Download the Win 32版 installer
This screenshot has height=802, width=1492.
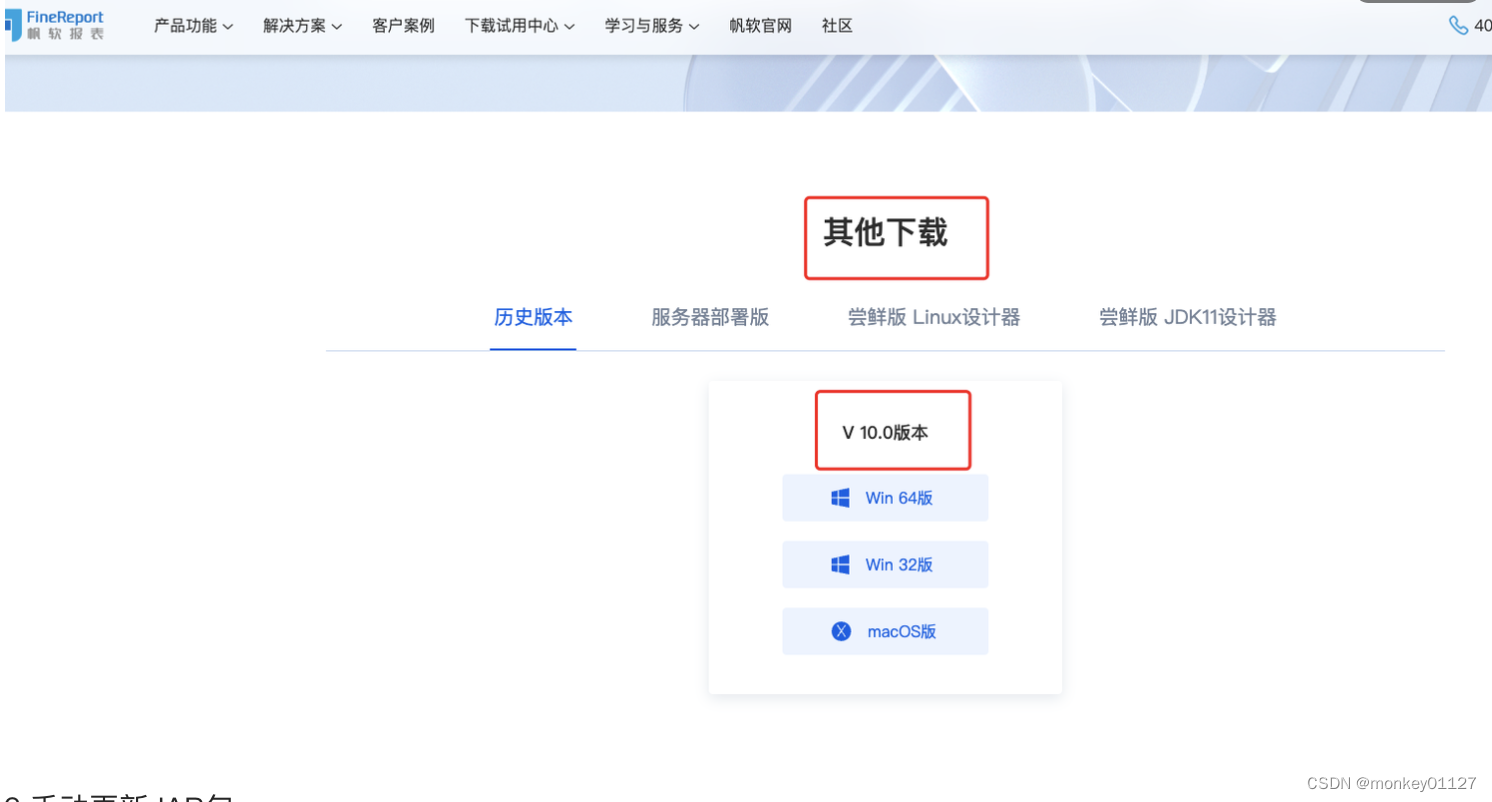click(885, 565)
